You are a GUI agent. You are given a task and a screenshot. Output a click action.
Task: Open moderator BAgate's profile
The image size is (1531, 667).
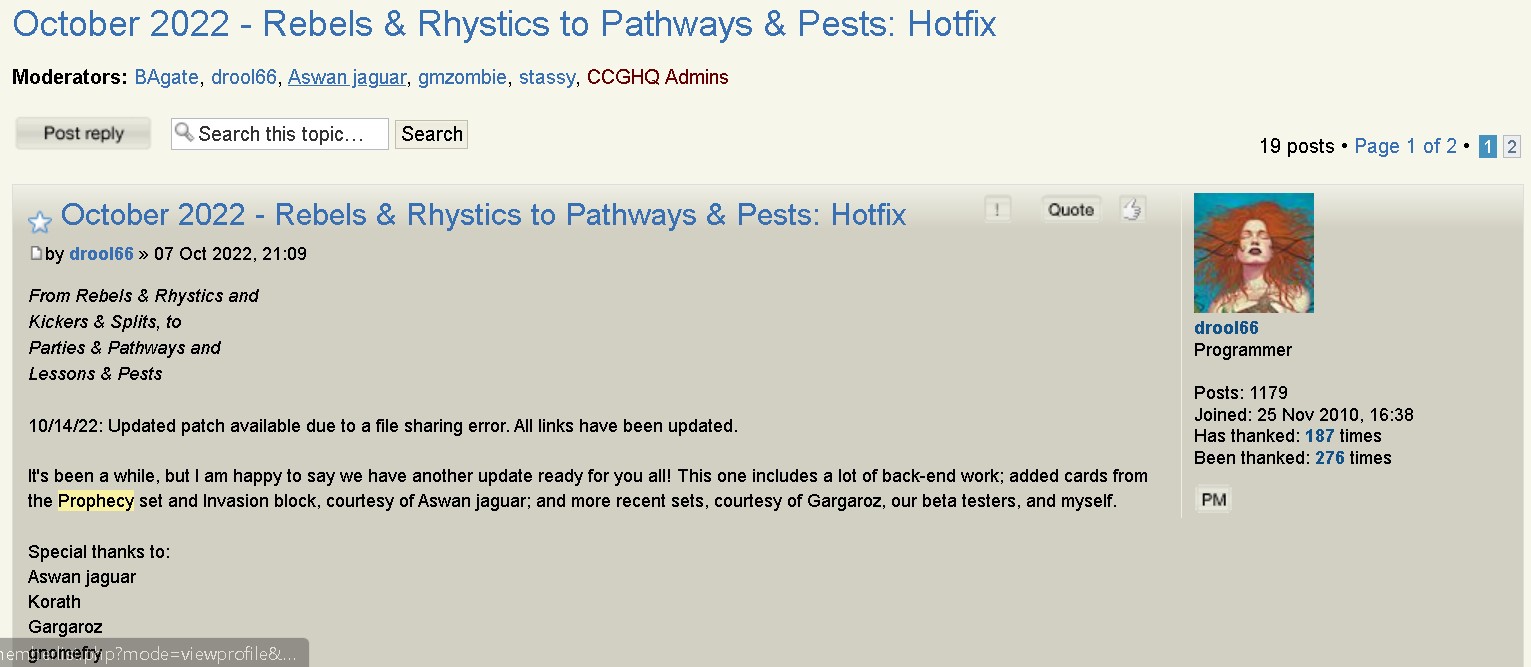tap(166, 77)
